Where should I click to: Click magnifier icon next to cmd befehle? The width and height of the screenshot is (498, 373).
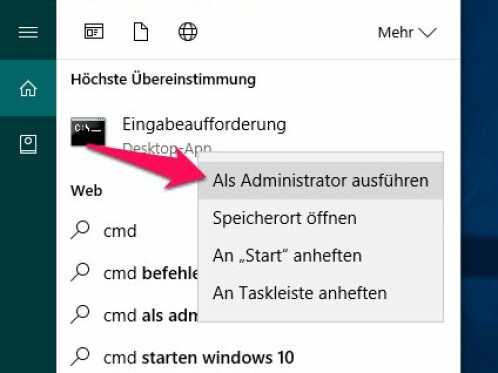pos(80,272)
